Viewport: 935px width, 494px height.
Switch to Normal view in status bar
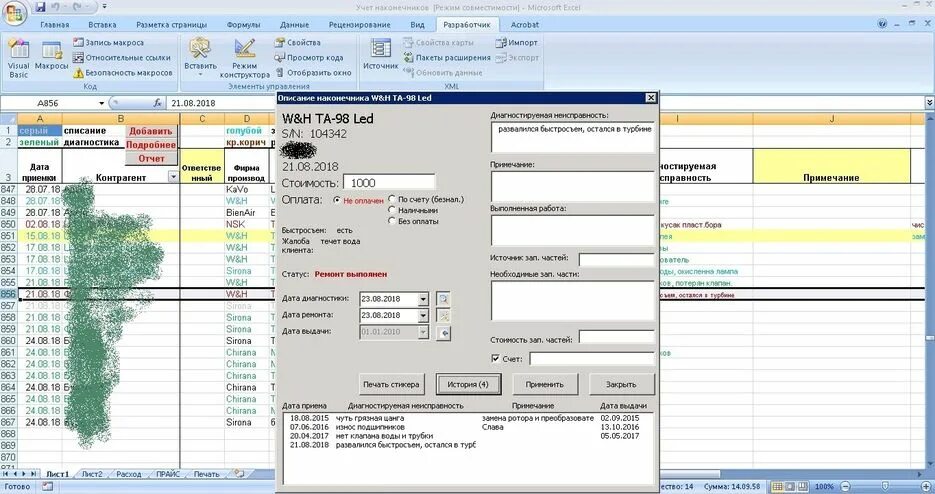click(x=778, y=487)
